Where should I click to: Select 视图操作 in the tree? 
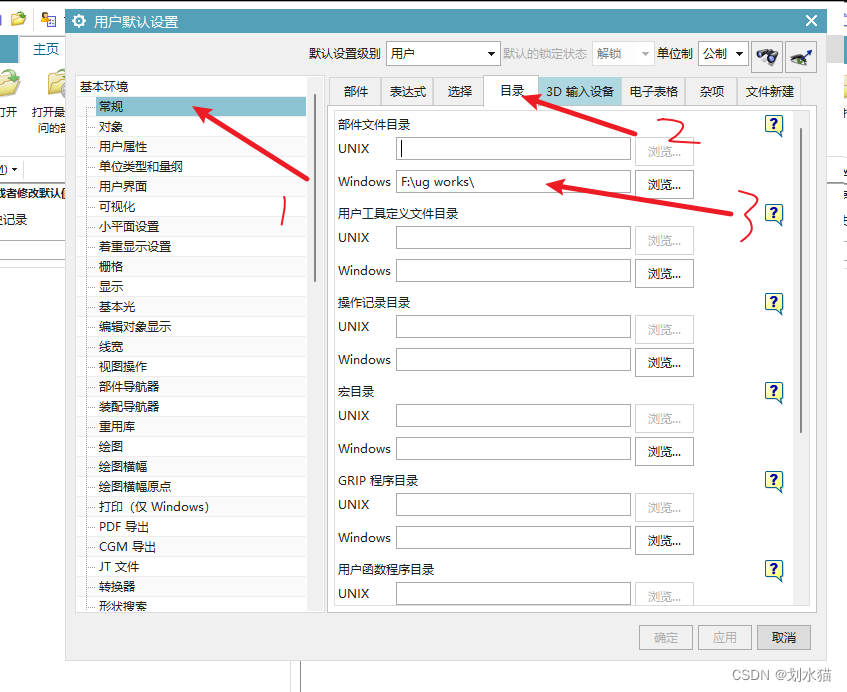tap(123, 367)
